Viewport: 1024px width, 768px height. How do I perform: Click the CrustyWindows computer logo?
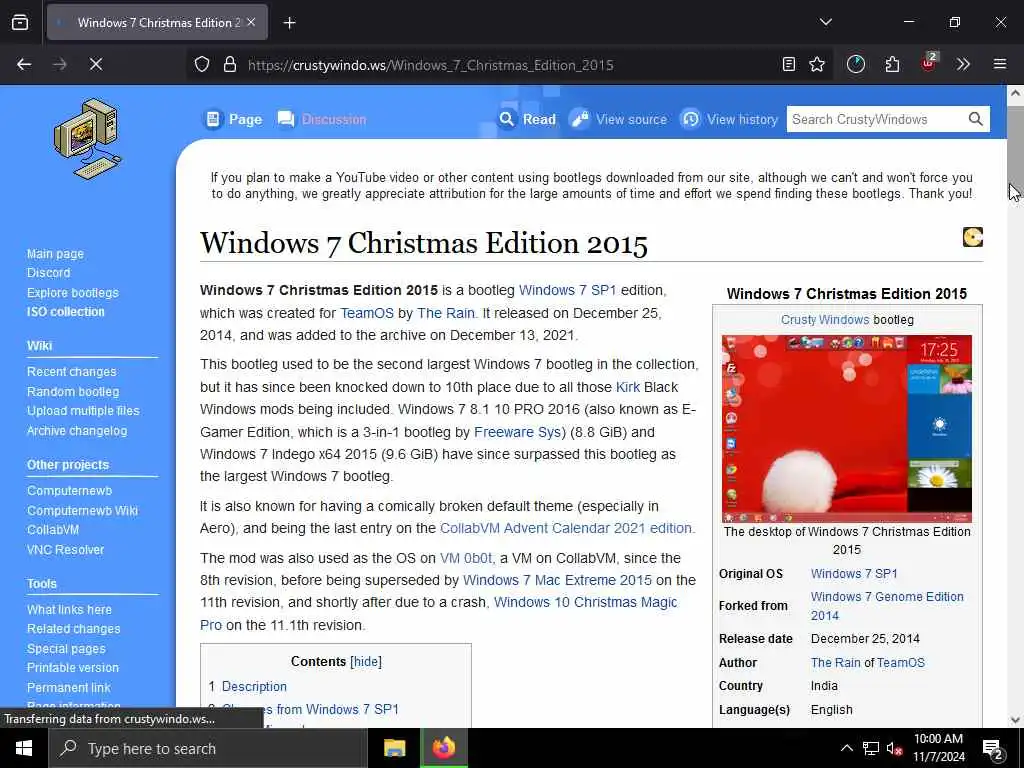(x=88, y=139)
